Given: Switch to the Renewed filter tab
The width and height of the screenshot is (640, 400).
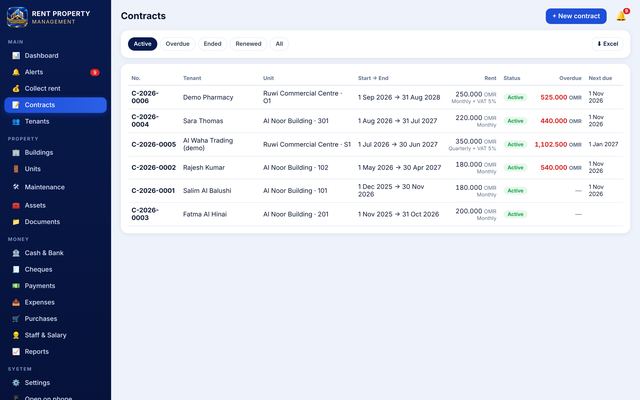Looking at the screenshot, I should pos(248,44).
